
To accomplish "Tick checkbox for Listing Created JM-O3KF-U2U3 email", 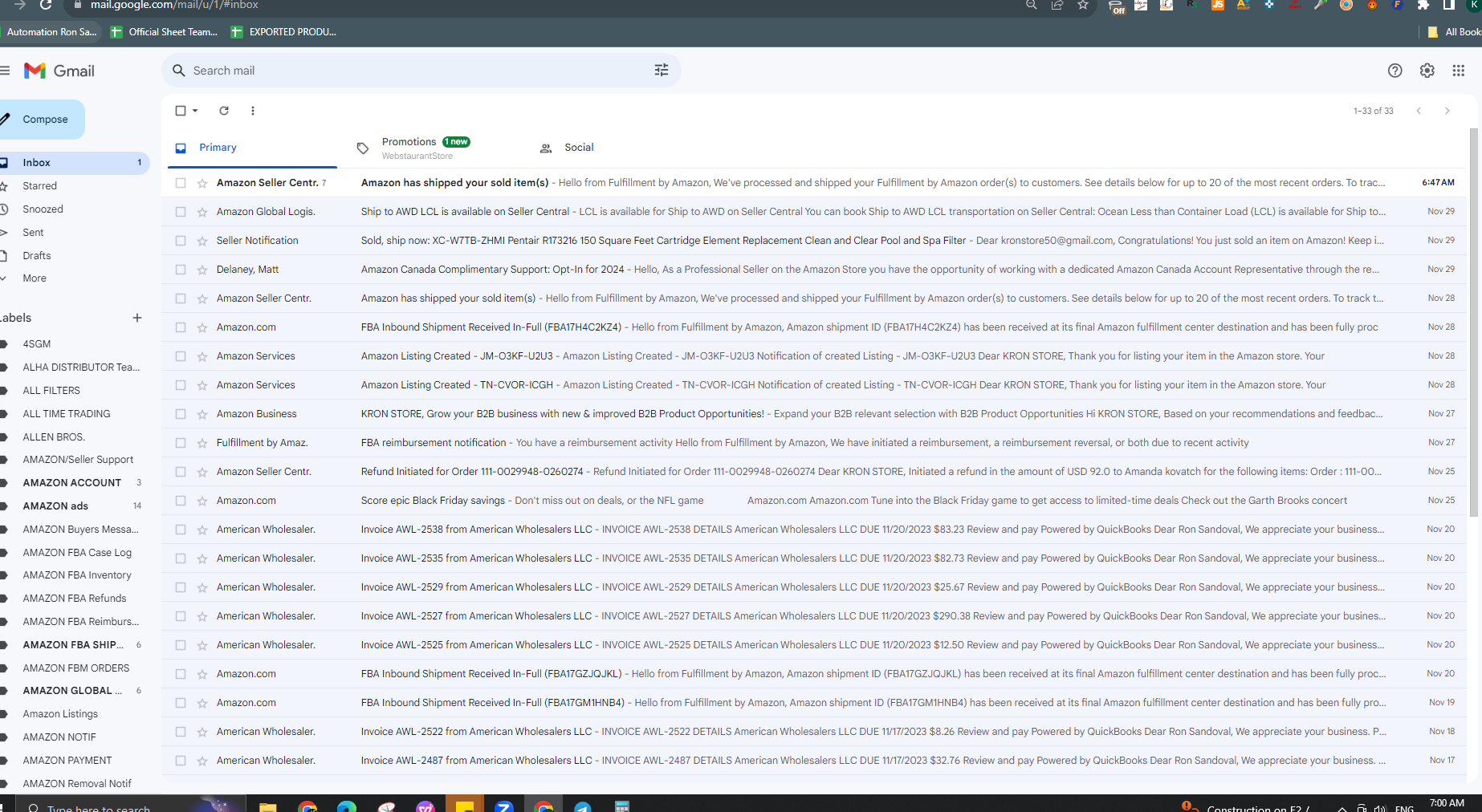I will 181,356.
